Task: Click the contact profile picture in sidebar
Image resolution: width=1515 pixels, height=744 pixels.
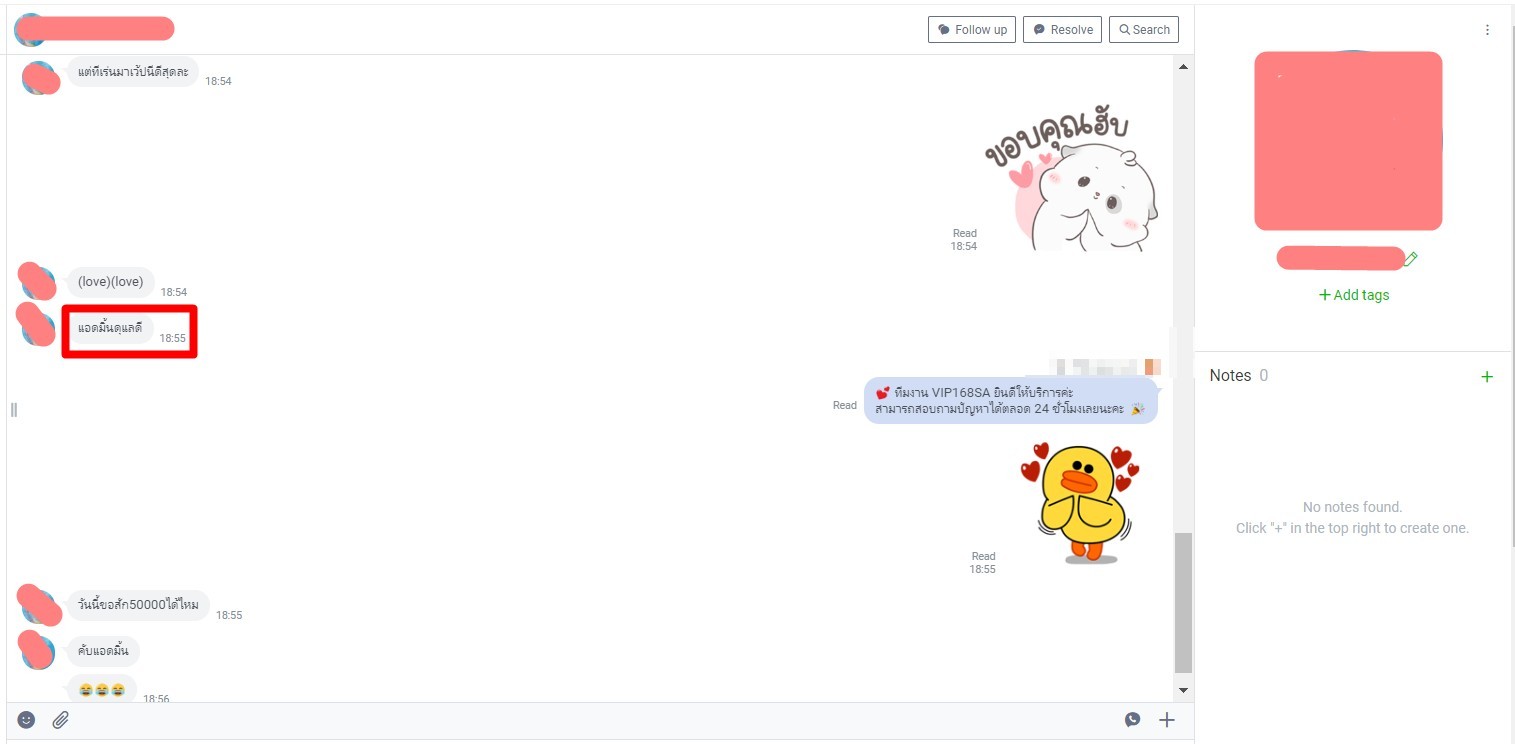Action: tap(1348, 141)
